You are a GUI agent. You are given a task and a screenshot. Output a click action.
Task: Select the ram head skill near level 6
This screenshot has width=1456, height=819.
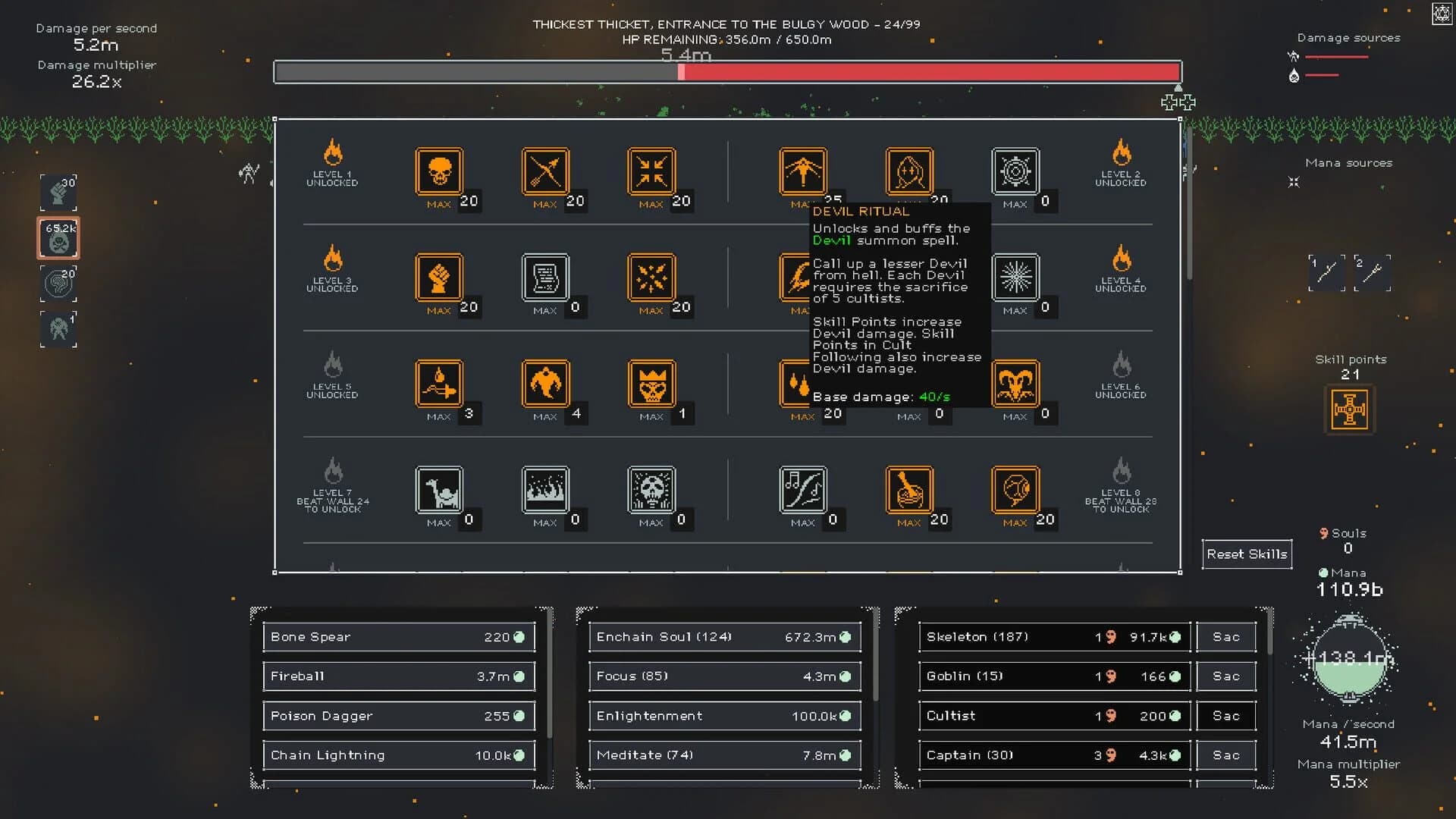click(1015, 385)
